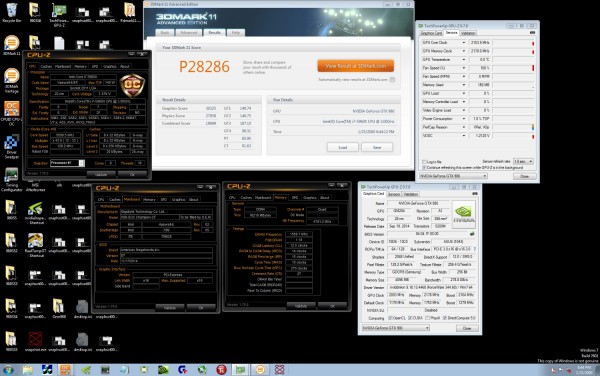Toggle Continue refreshing in background checkbox

tap(424, 168)
